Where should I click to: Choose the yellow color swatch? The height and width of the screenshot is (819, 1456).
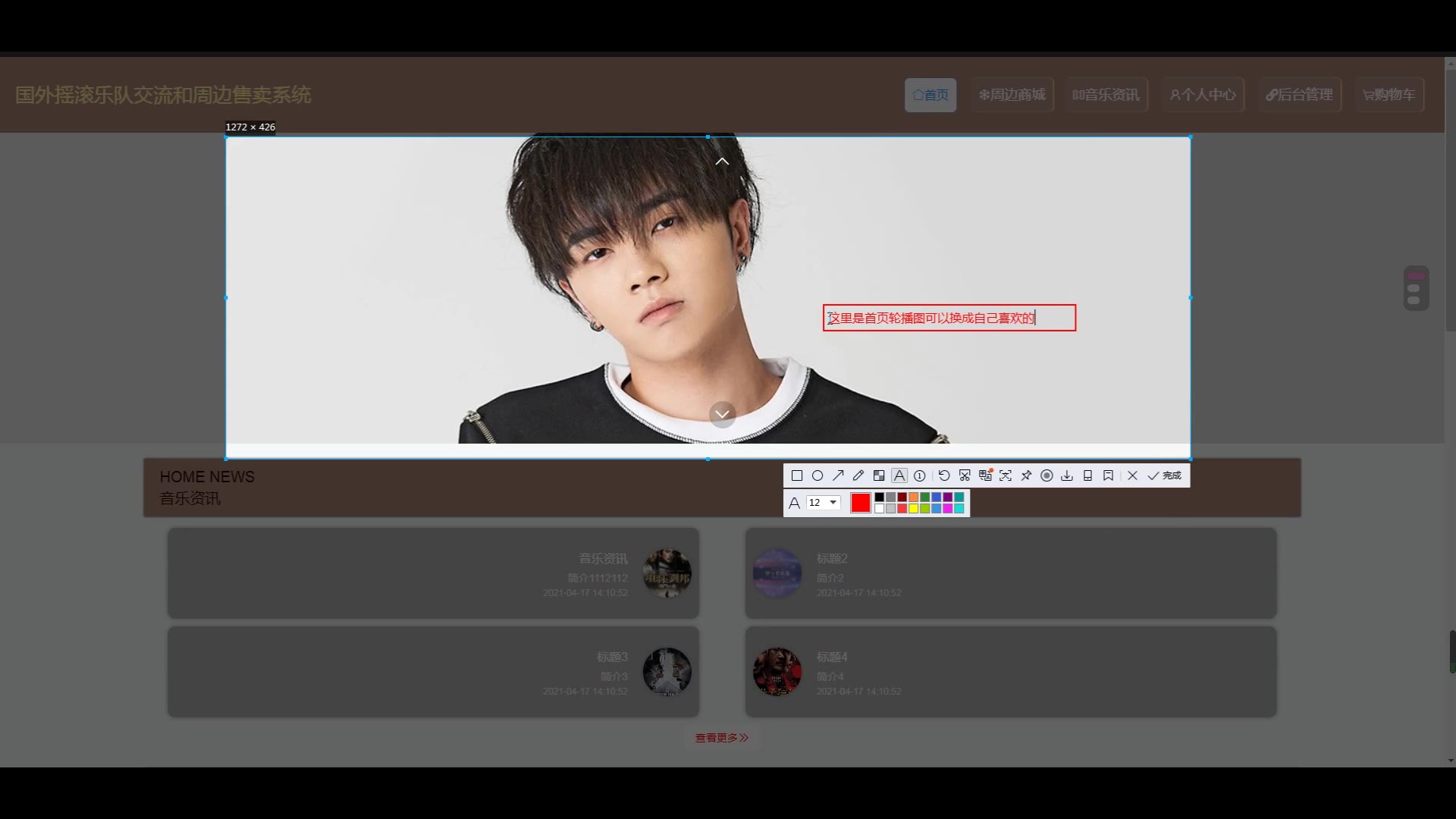[x=914, y=508]
